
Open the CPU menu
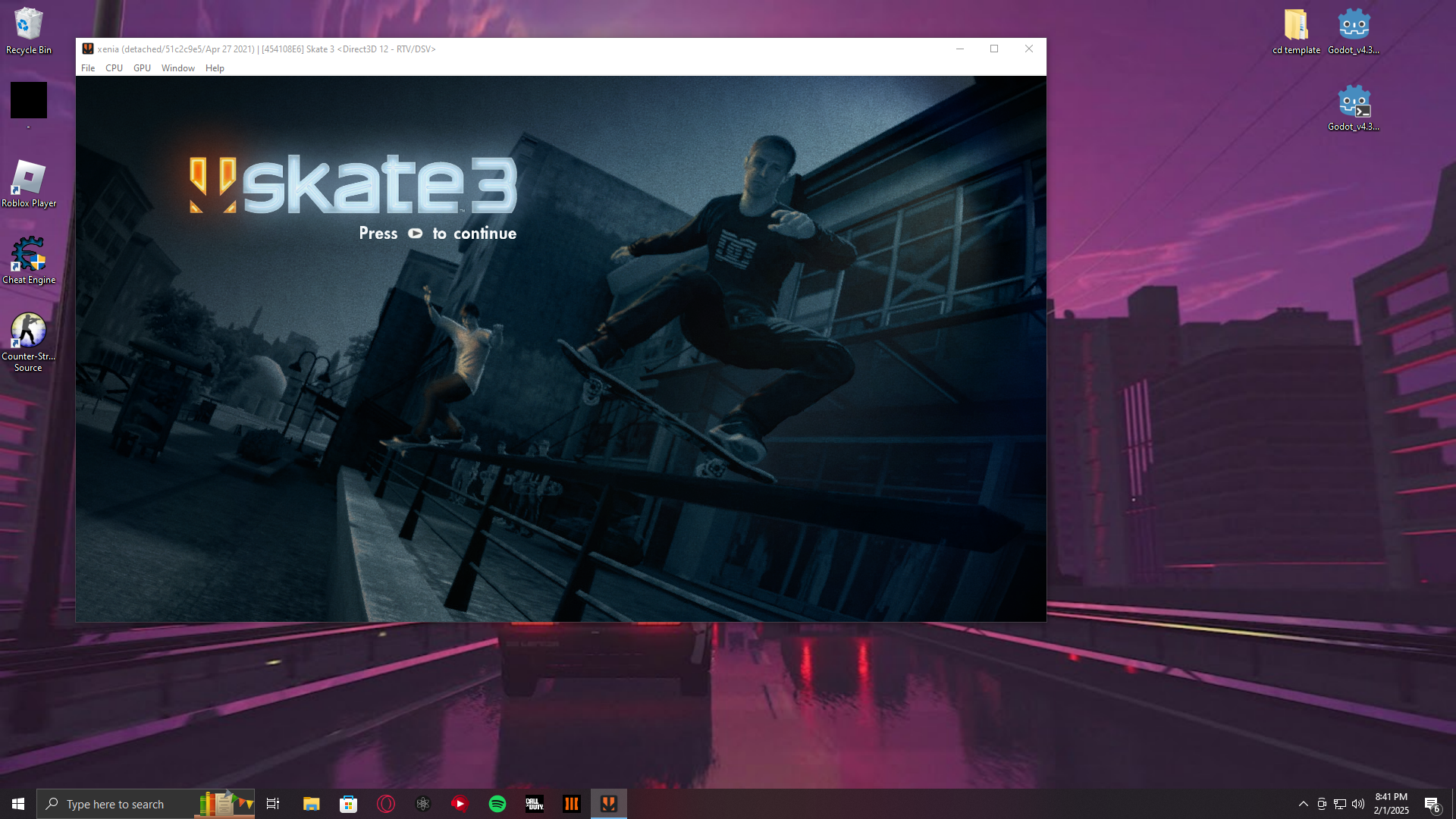114,68
